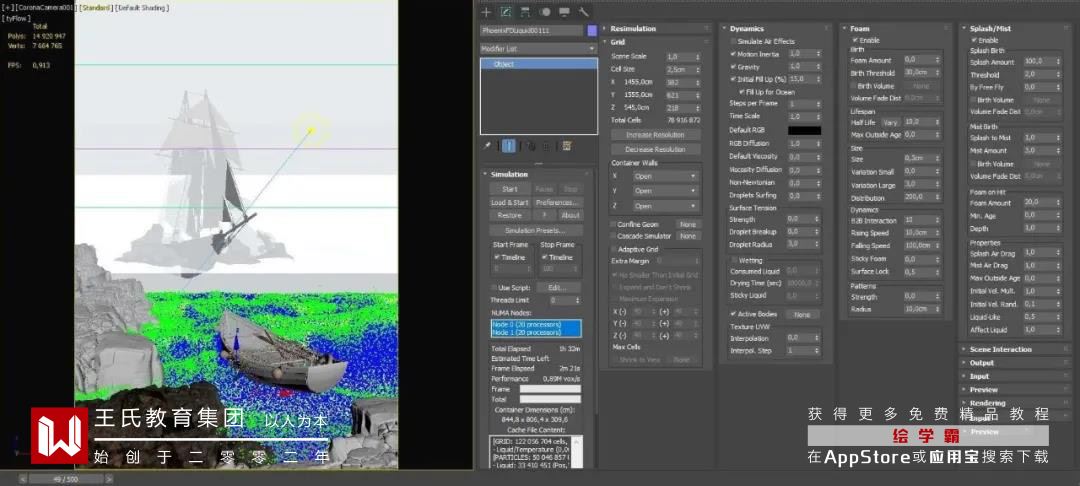Toggle Fill Up for Ocean checkbox
1080x486 pixels.
click(x=741, y=92)
